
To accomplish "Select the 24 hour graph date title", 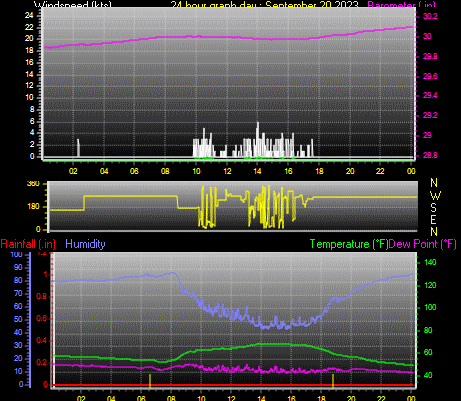I will (x=265, y=4).
